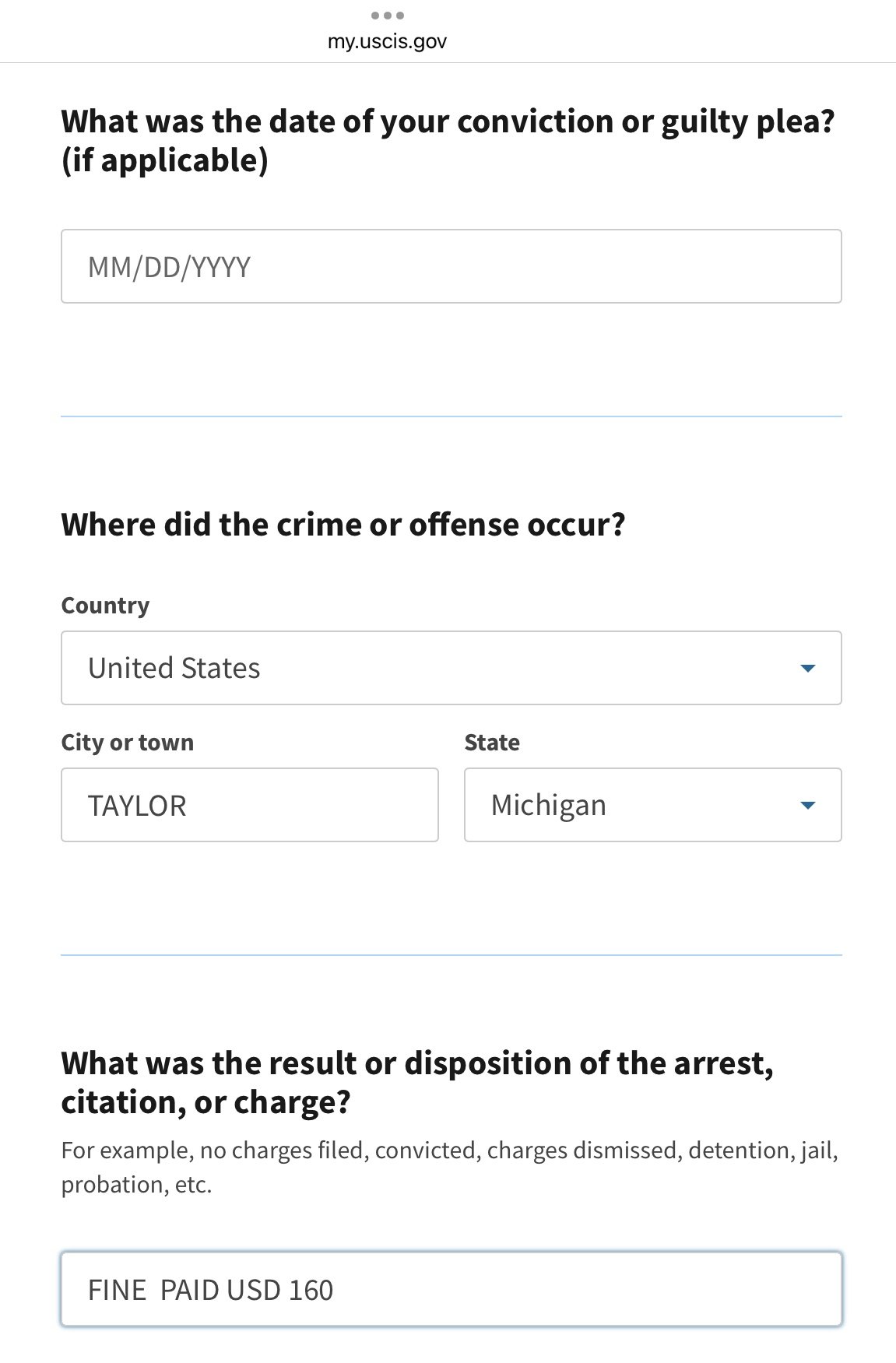This screenshot has width=896, height=1363.
Task: Click the "City or town" field label
Action: (127, 743)
